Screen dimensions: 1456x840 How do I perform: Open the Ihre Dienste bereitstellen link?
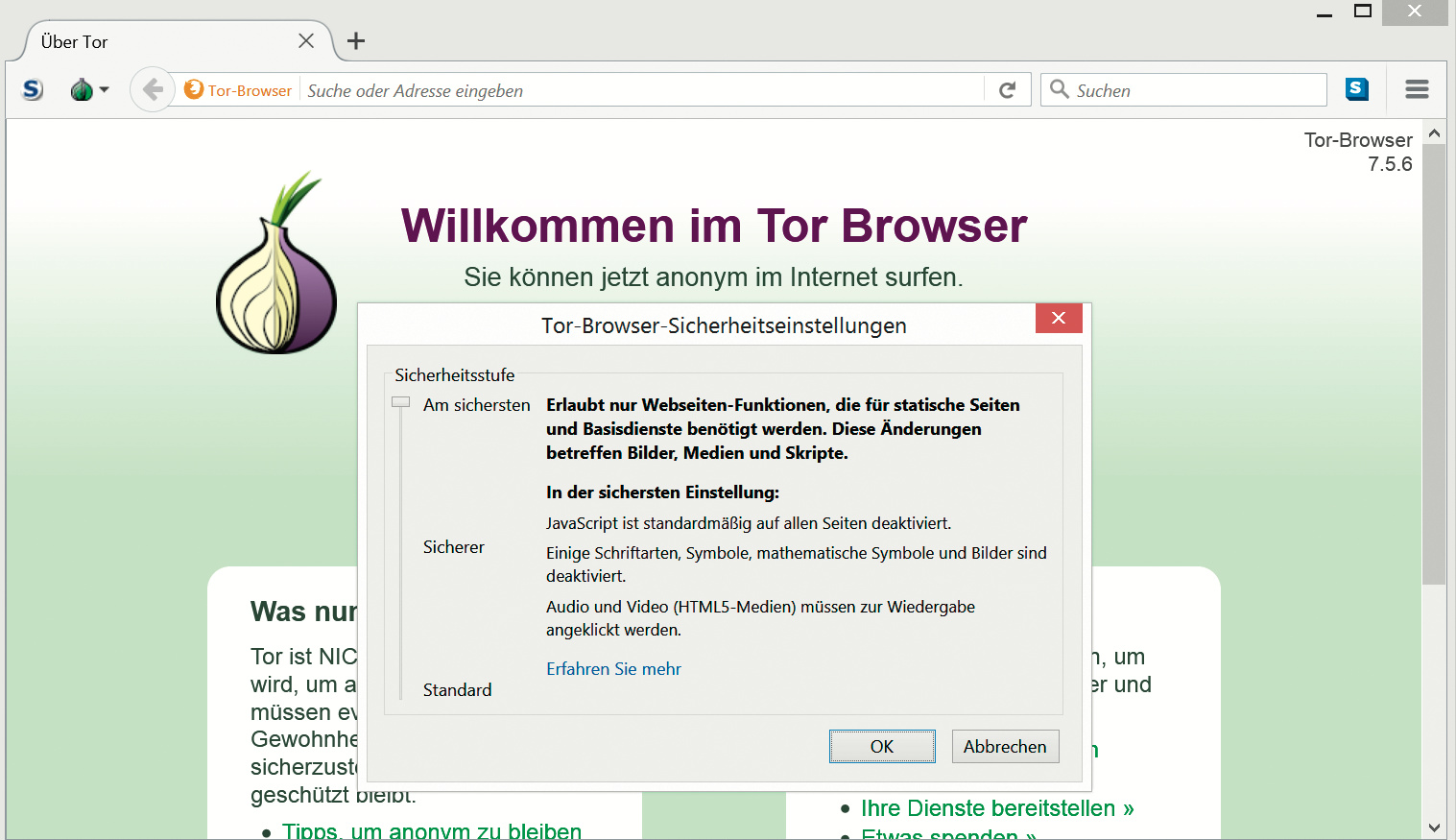(x=997, y=808)
